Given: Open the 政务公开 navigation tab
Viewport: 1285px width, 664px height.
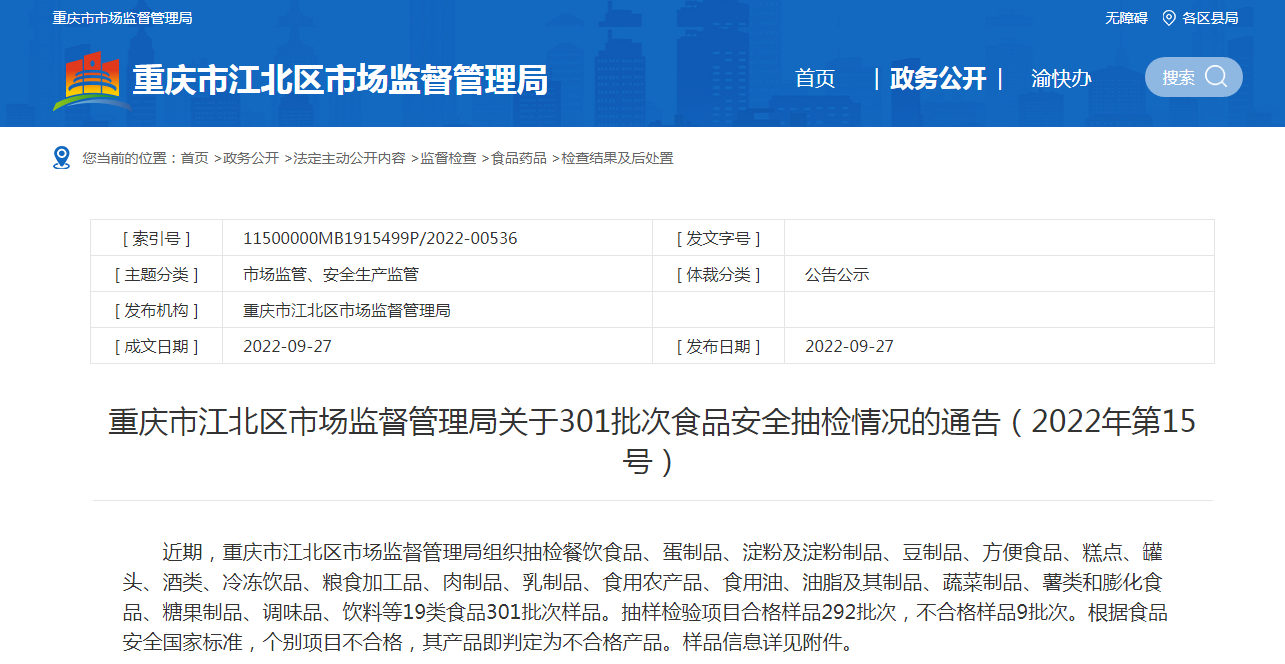Looking at the screenshot, I should [x=938, y=78].
